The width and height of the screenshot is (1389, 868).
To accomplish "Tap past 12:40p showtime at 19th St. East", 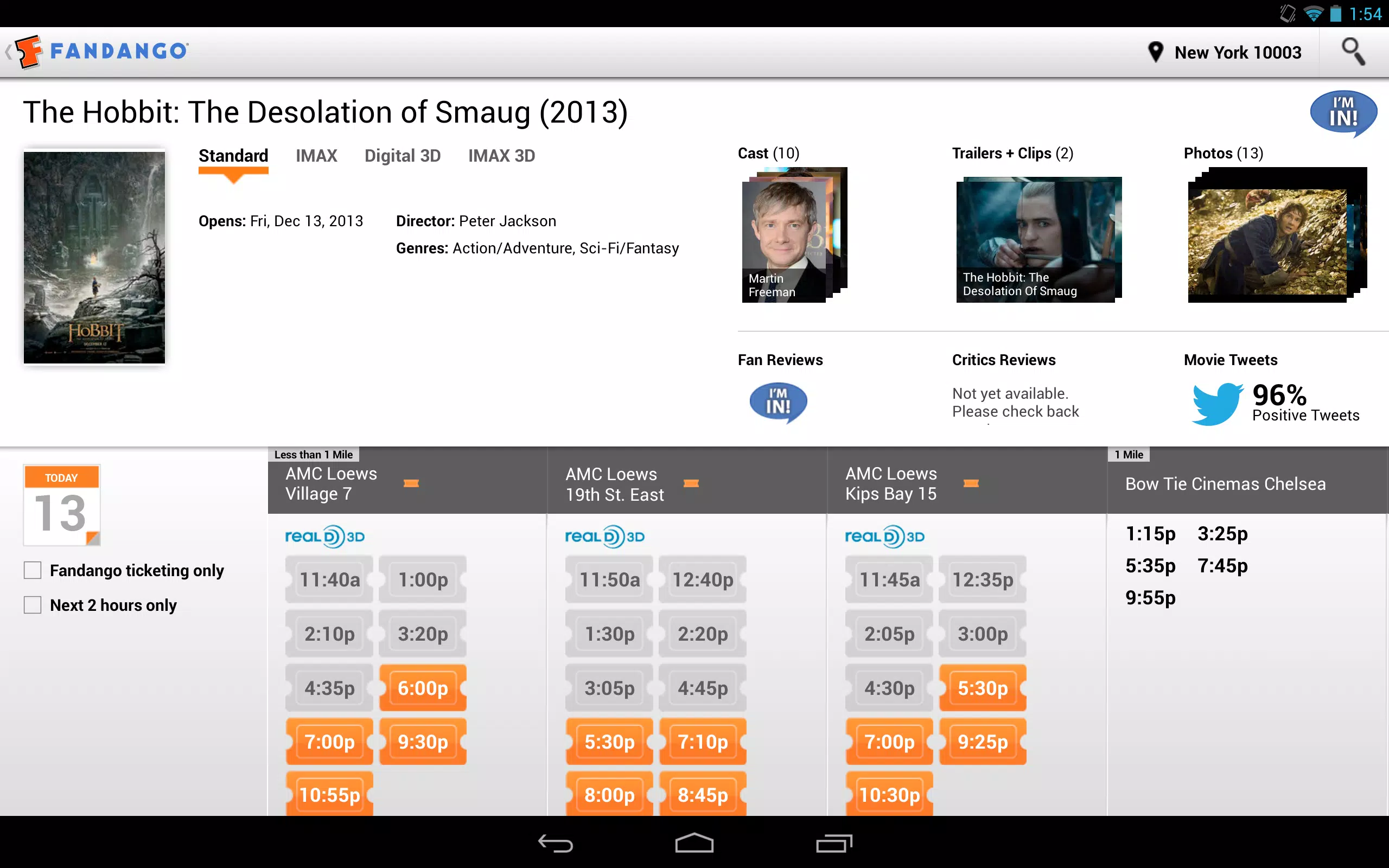I will 703,579.
